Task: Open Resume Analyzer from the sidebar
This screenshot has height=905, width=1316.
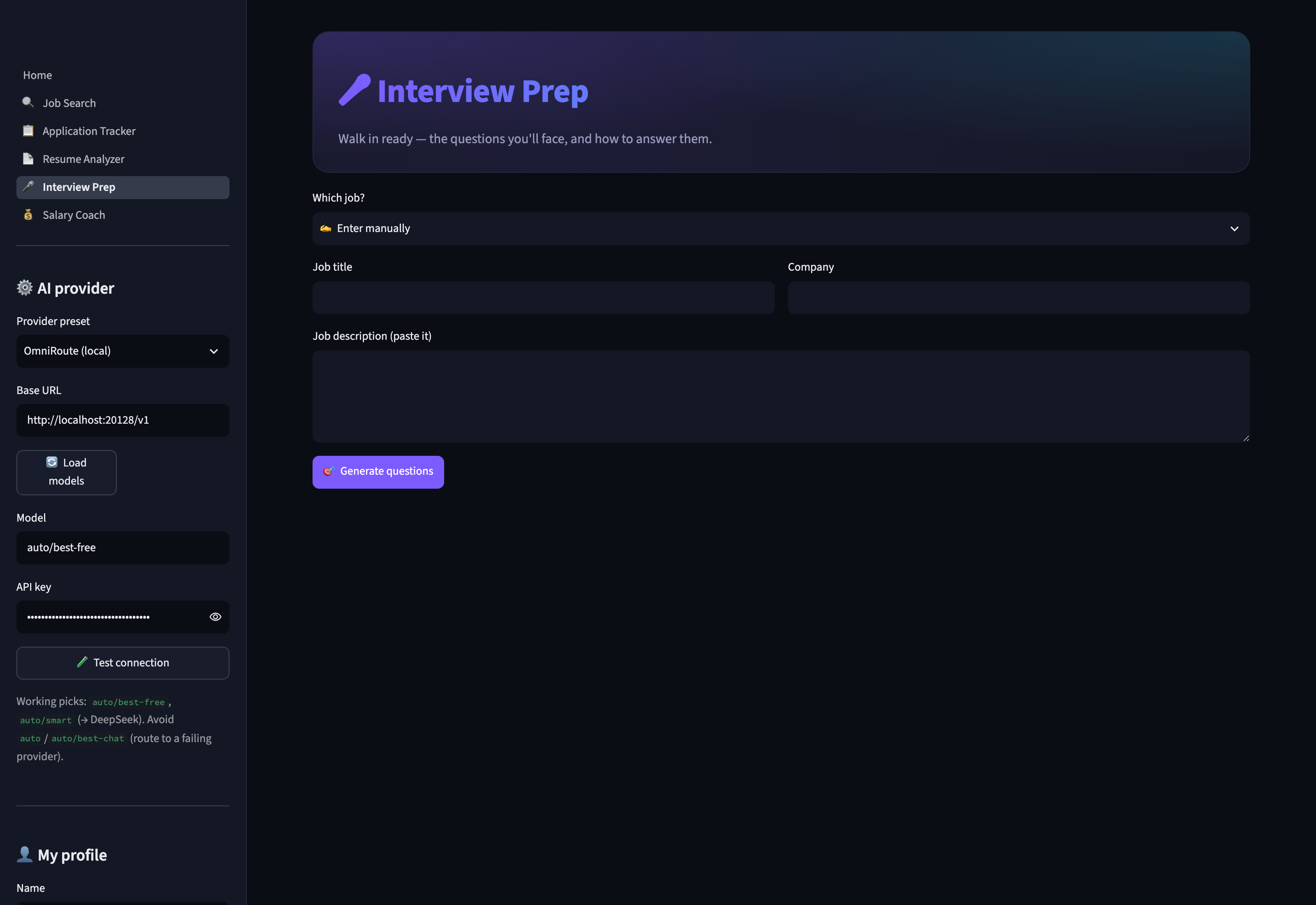Action: [123, 159]
